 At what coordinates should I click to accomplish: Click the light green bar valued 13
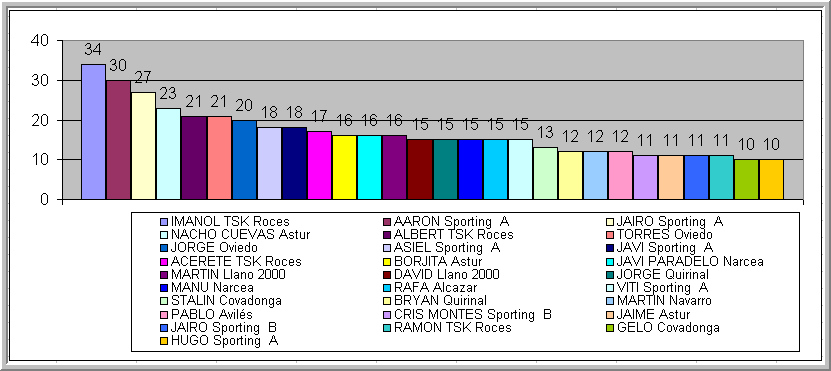click(545, 173)
